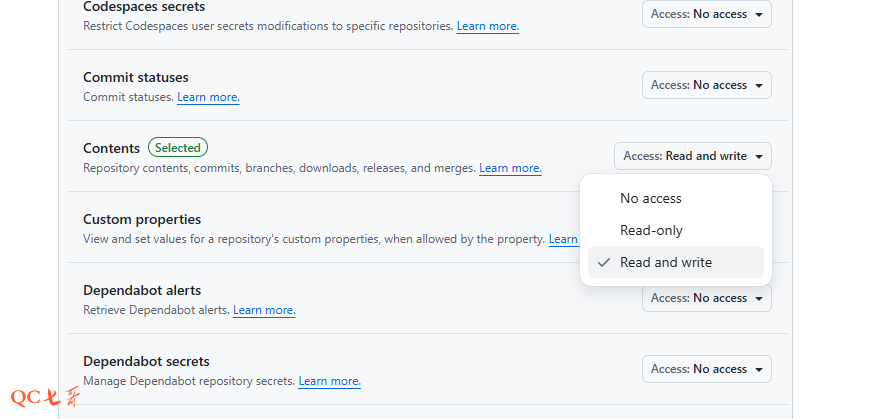
Task: Click the Contents permission heading
Action: [111, 148]
